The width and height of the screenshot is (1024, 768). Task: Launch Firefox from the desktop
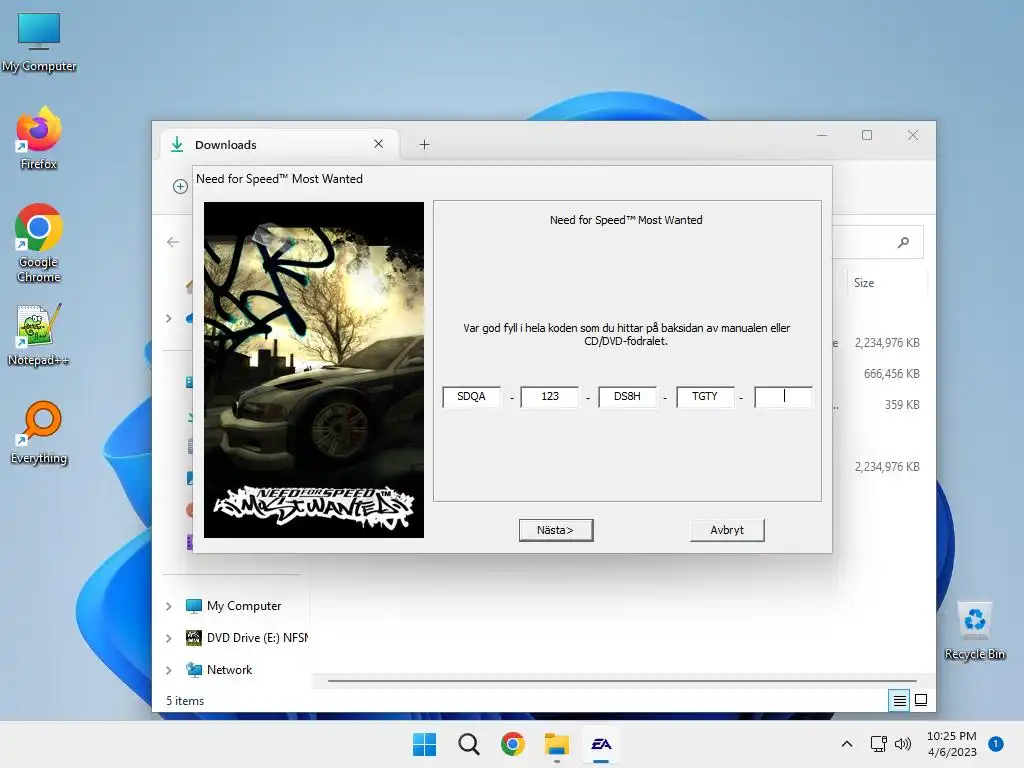[39, 138]
